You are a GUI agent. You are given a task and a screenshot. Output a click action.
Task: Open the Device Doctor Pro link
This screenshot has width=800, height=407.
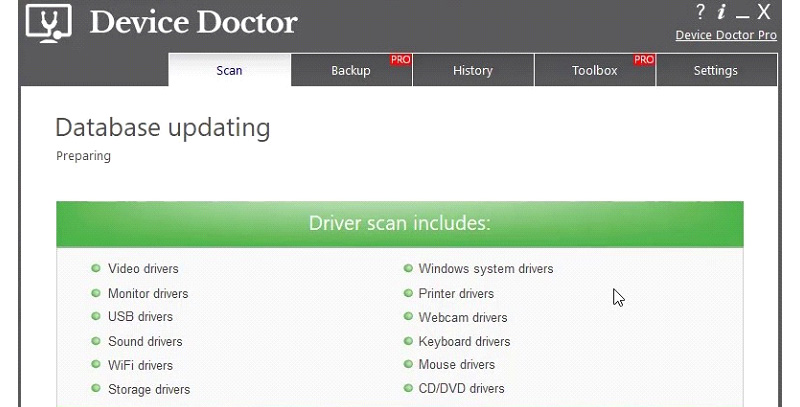click(x=726, y=35)
